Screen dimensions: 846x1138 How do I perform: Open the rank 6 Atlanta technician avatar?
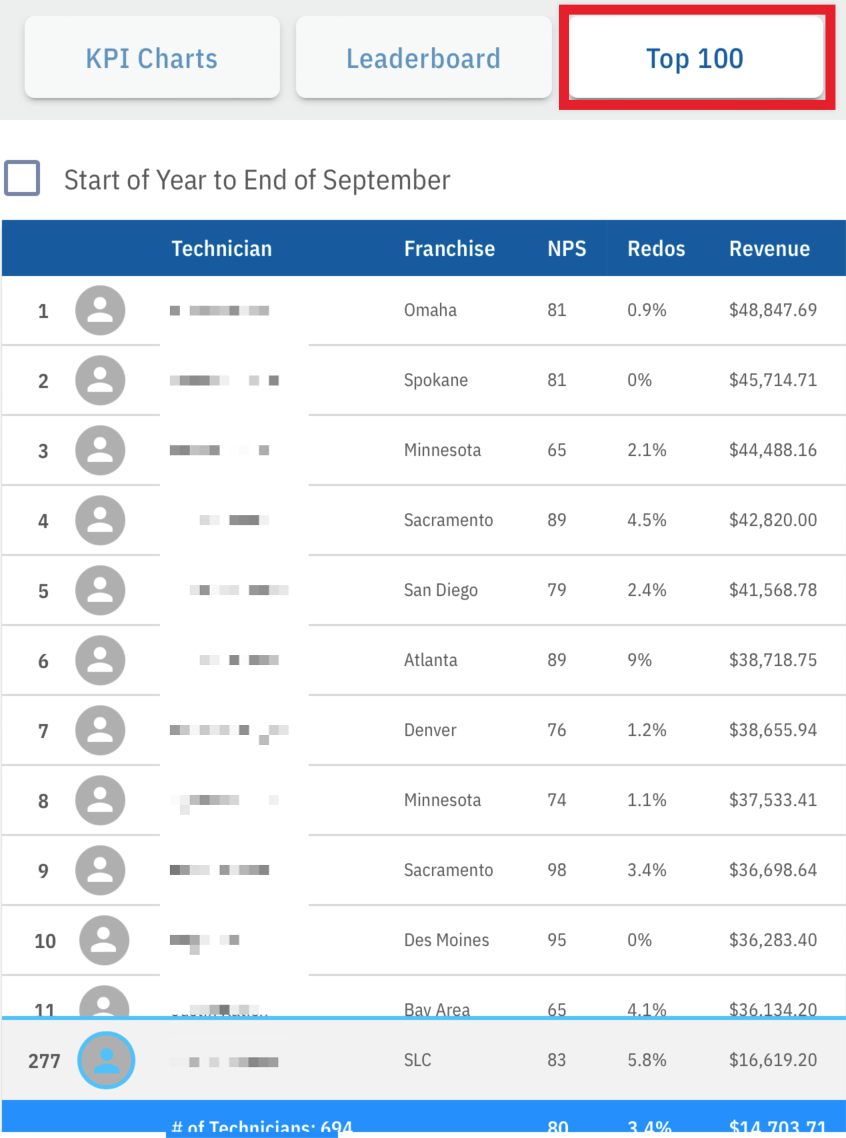(100, 660)
